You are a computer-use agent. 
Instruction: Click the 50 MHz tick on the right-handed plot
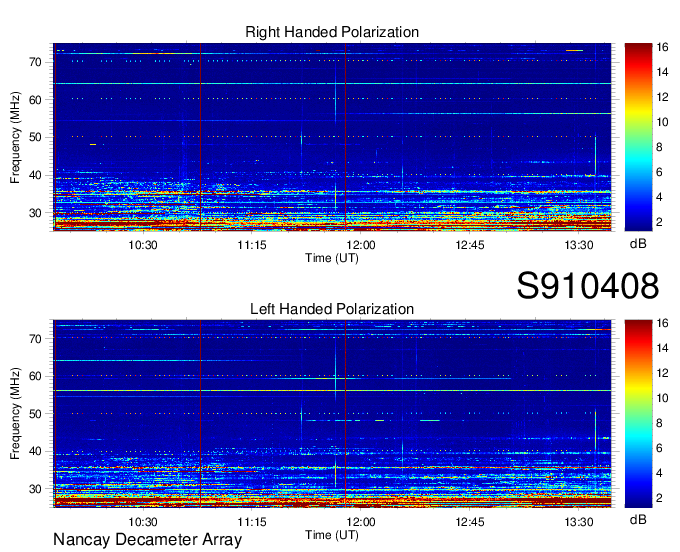coord(36,137)
